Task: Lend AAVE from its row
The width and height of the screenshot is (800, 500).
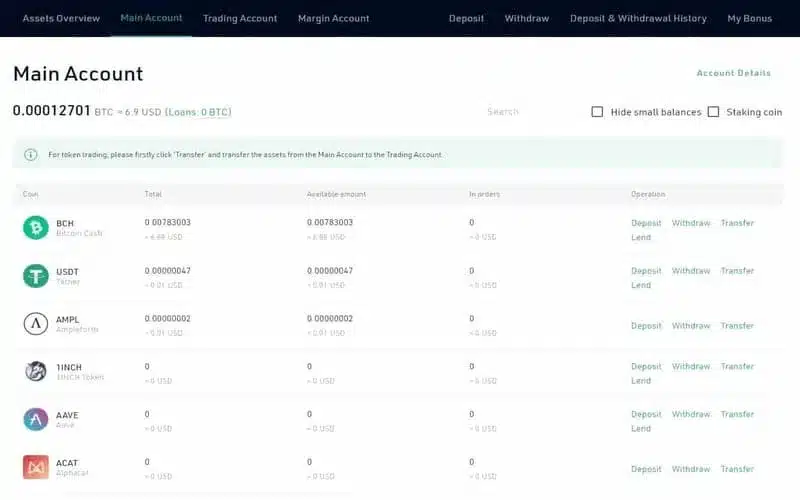Action: click(641, 429)
